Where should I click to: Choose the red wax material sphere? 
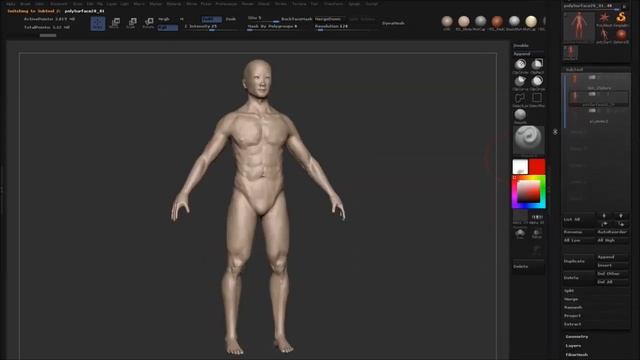[x=497, y=21]
